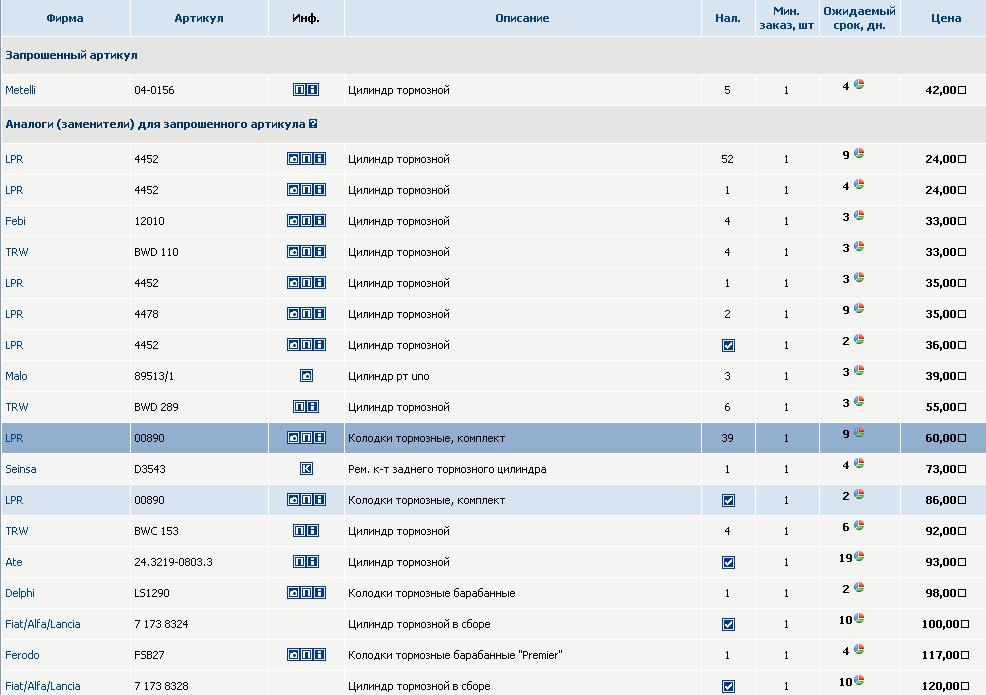The width and height of the screenshot is (986, 695).
Task: Open the info icon for Metelli 04-0156
Action: tap(313, 90)
